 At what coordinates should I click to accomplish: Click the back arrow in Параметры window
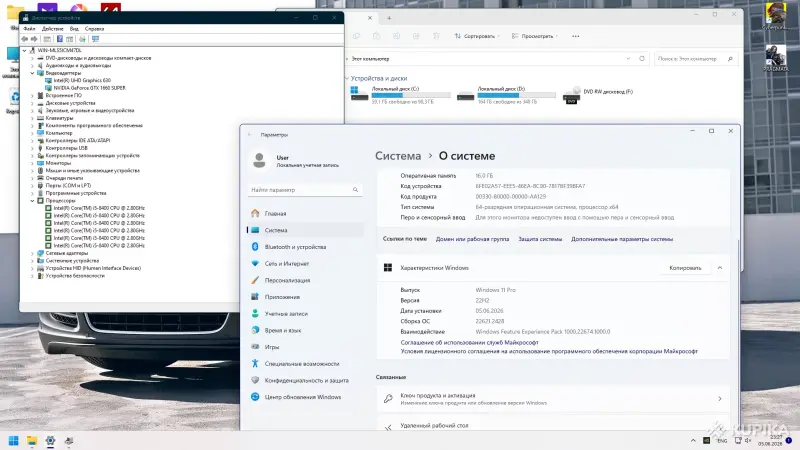point(250,135)
